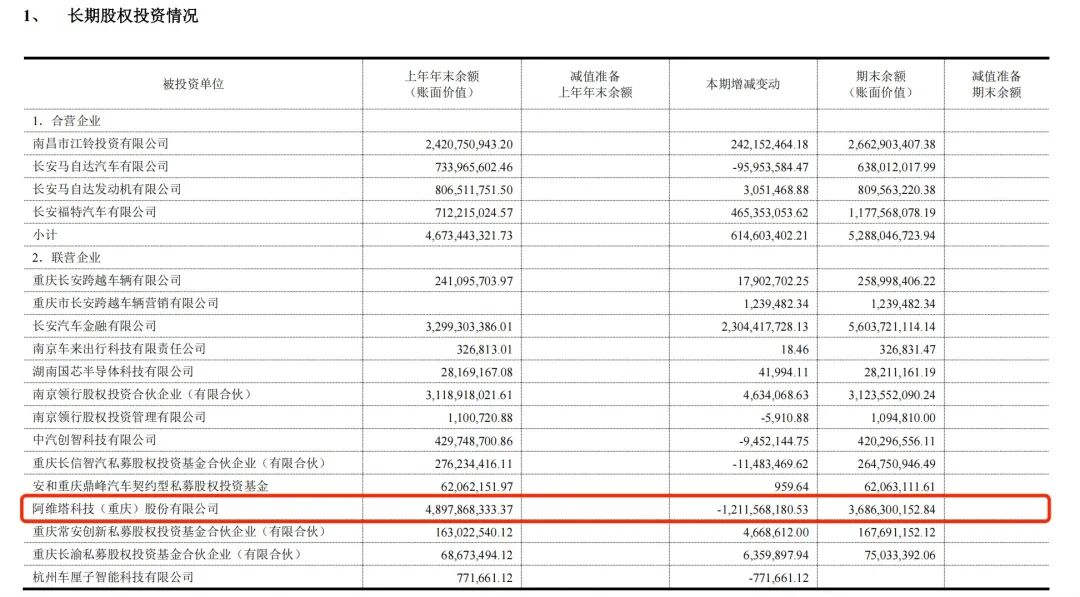Image resolution: width=1080 pixels, height=597 pixels.
Task: Select the subtotal value 5,288,046,723.94
Action: 881,235
